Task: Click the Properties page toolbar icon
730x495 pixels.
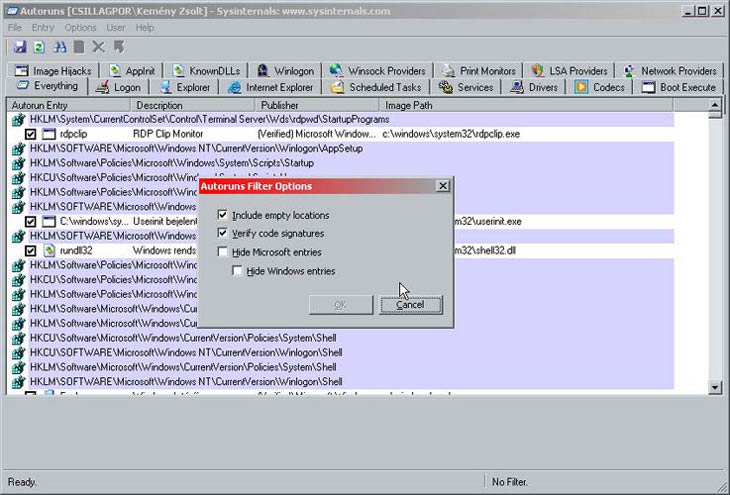Action: point(78,47)
